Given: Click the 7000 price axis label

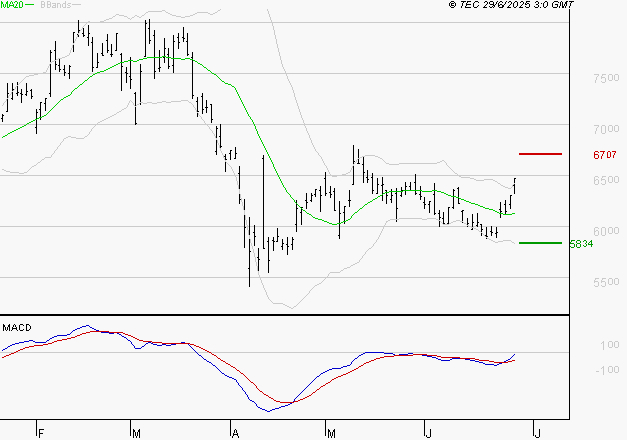Looking at the screenshot, I should (606, 129).
